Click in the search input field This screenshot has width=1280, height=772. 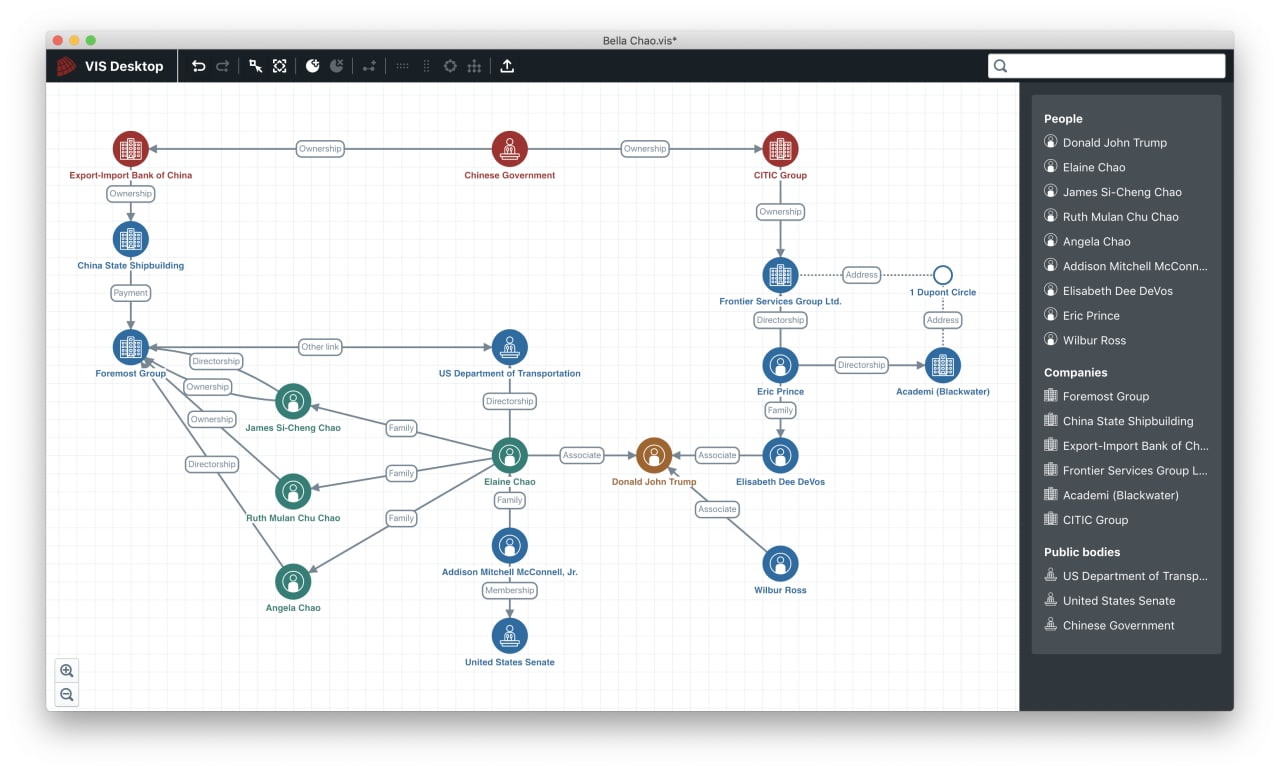pyautogui.click(x=1106, y=66)
